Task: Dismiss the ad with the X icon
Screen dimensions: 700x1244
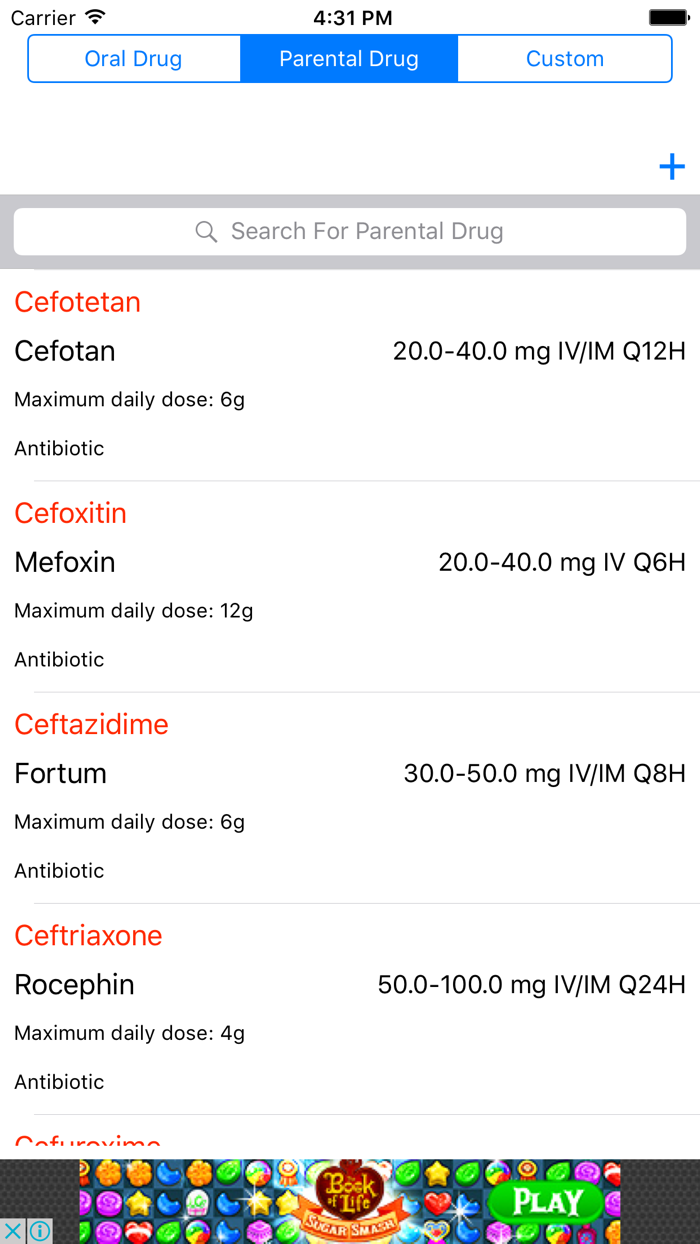Action: click(14, 1230)
